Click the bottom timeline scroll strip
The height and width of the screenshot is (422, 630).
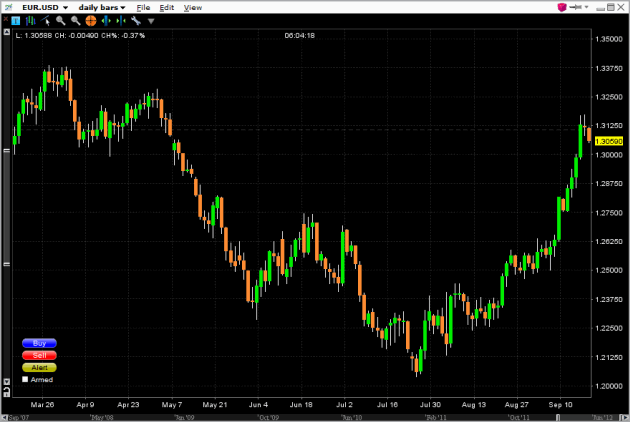300,415
